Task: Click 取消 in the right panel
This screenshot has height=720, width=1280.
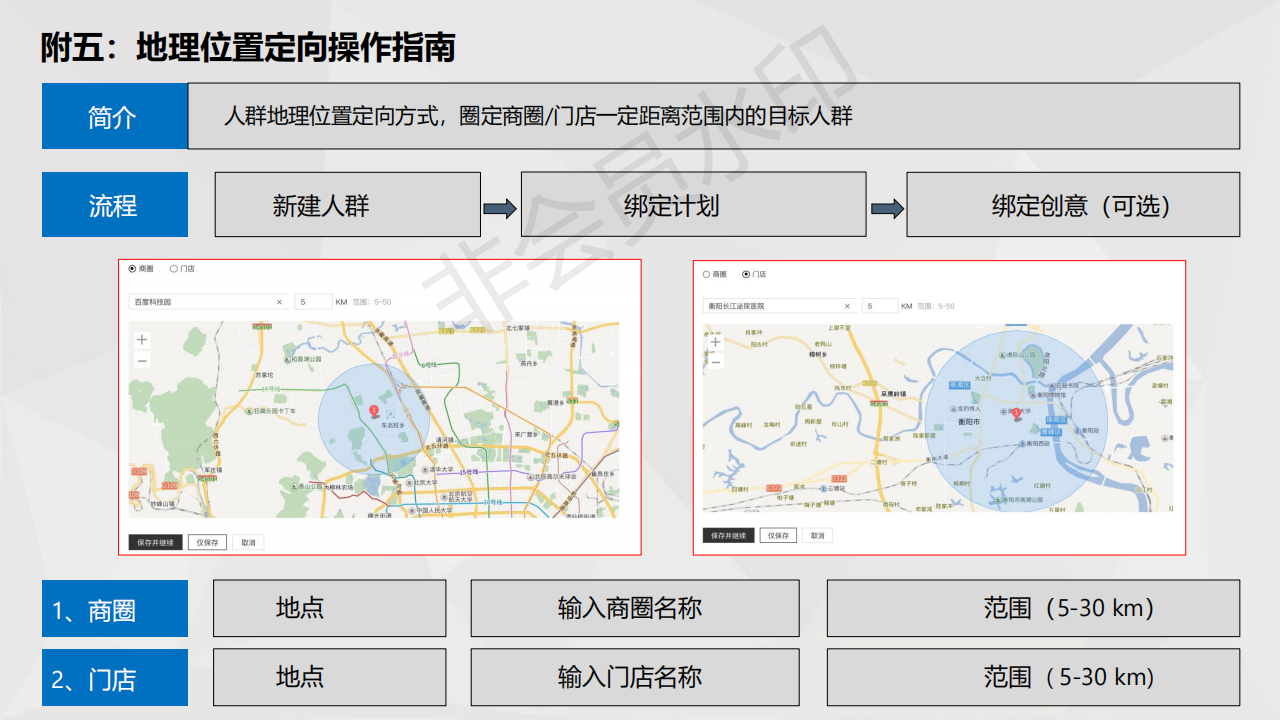Action: point(817,535)
